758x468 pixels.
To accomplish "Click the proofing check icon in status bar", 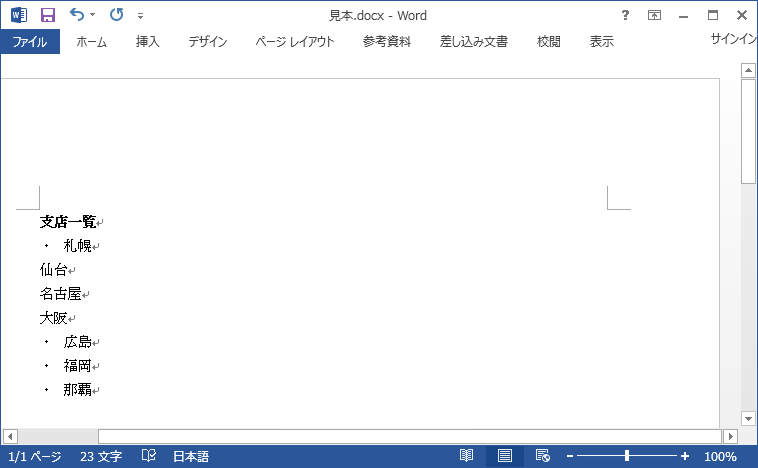I will [x=148, y=456].
